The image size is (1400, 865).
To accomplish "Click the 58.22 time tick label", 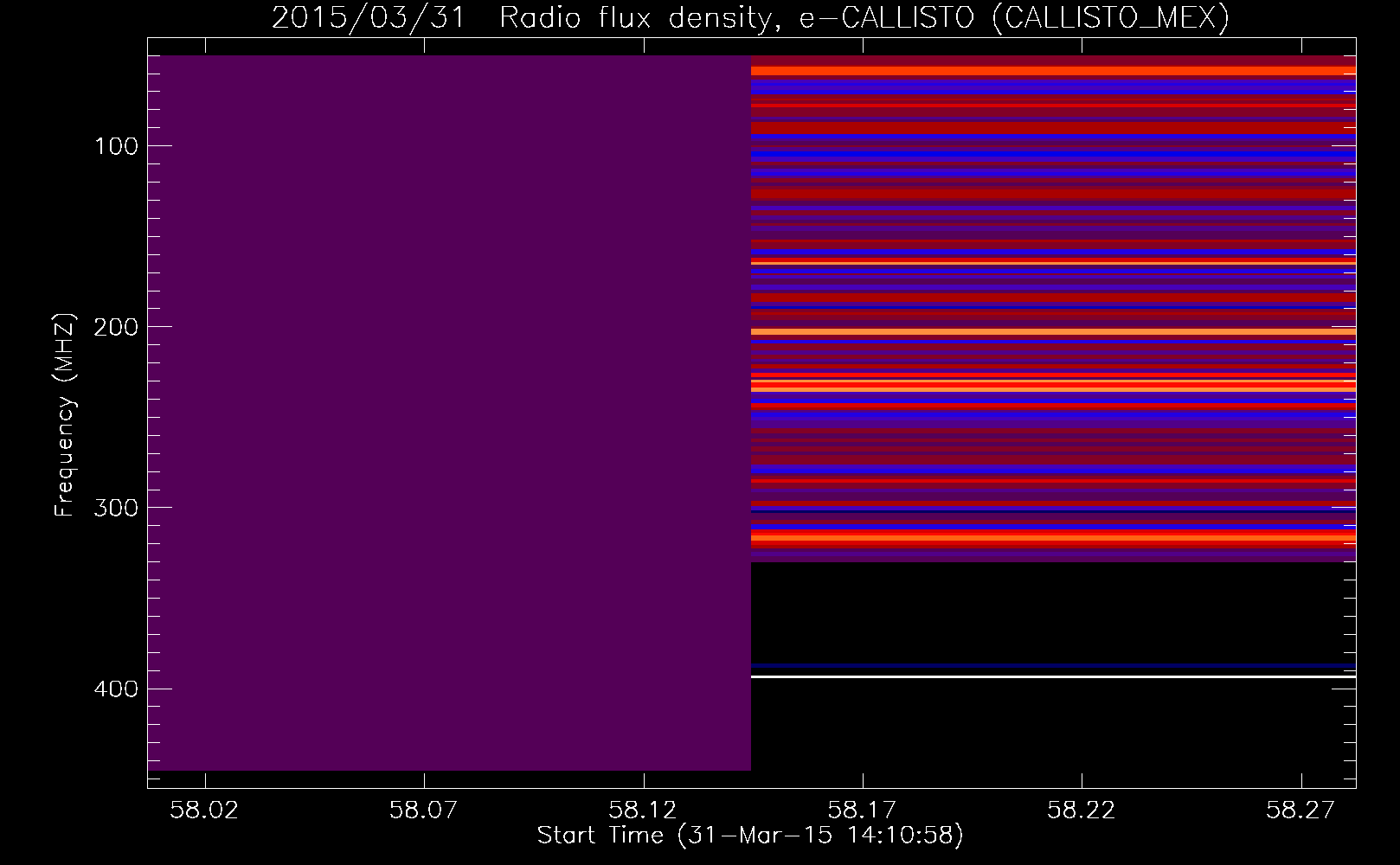I will point(1081,811).
